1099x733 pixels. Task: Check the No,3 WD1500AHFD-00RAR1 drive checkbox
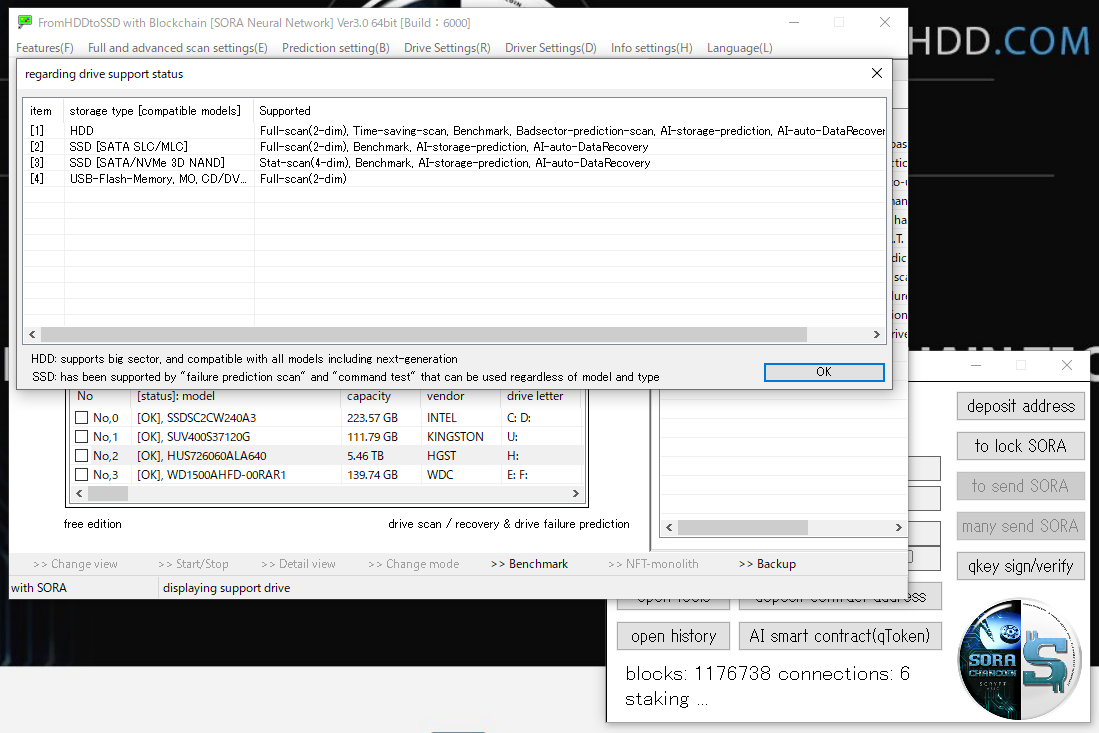82,474
